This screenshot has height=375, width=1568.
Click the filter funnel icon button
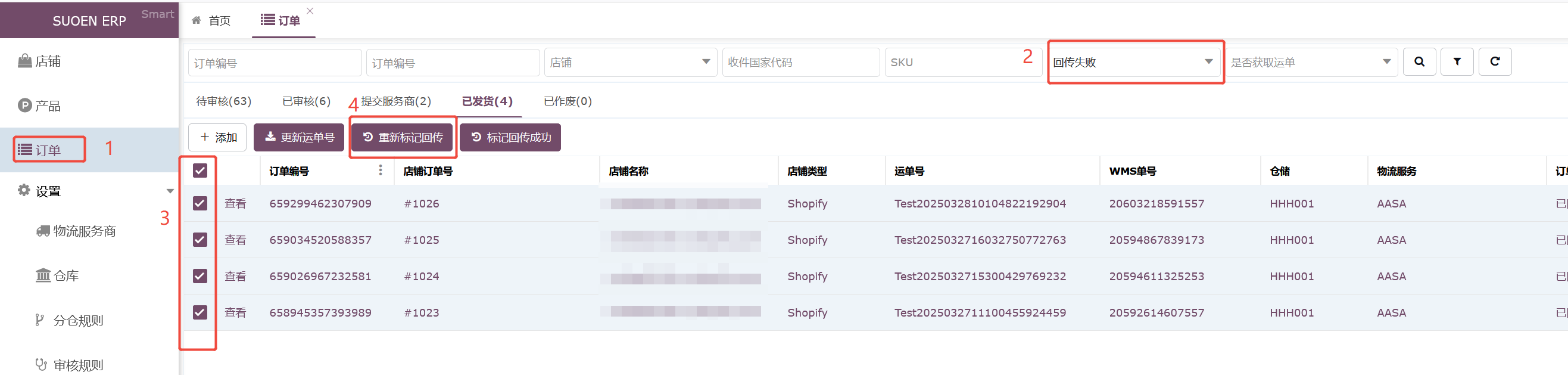[x=1457, y=61]
